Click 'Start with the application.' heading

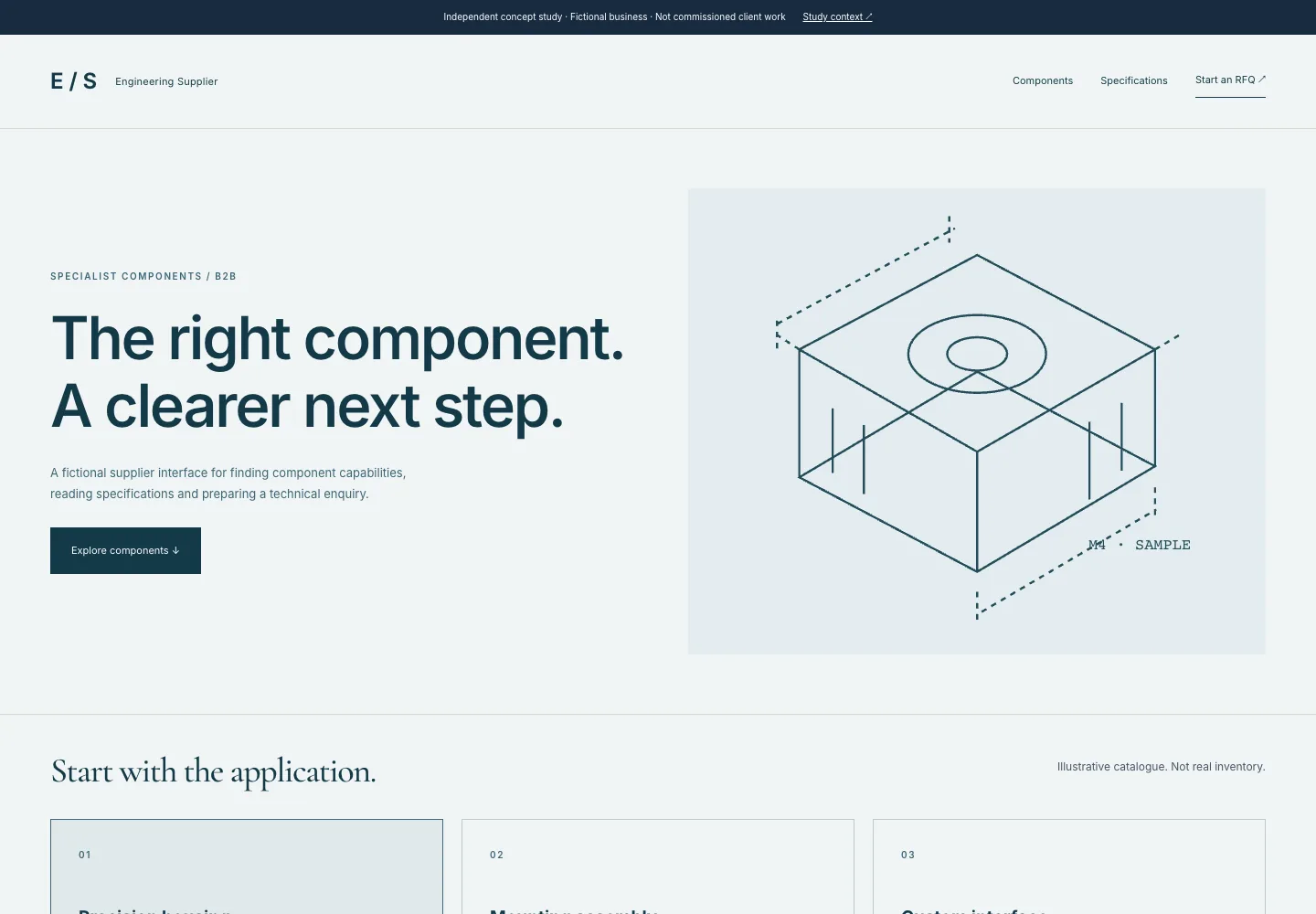coord(213,771)
